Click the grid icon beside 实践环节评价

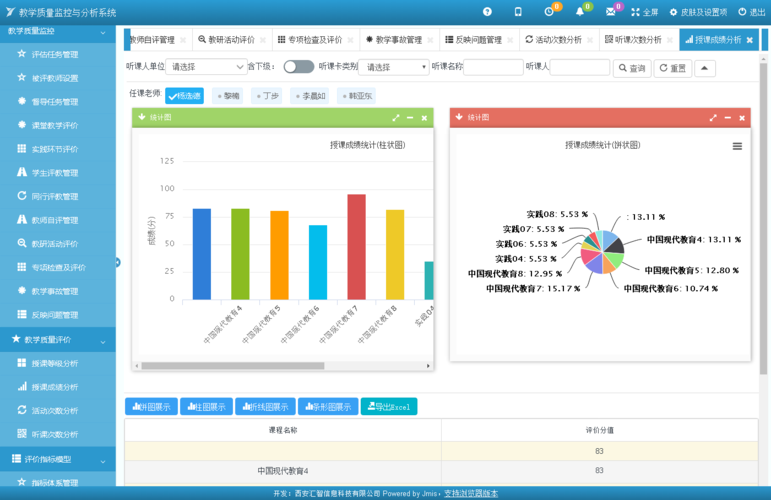[x=22, y=148]
